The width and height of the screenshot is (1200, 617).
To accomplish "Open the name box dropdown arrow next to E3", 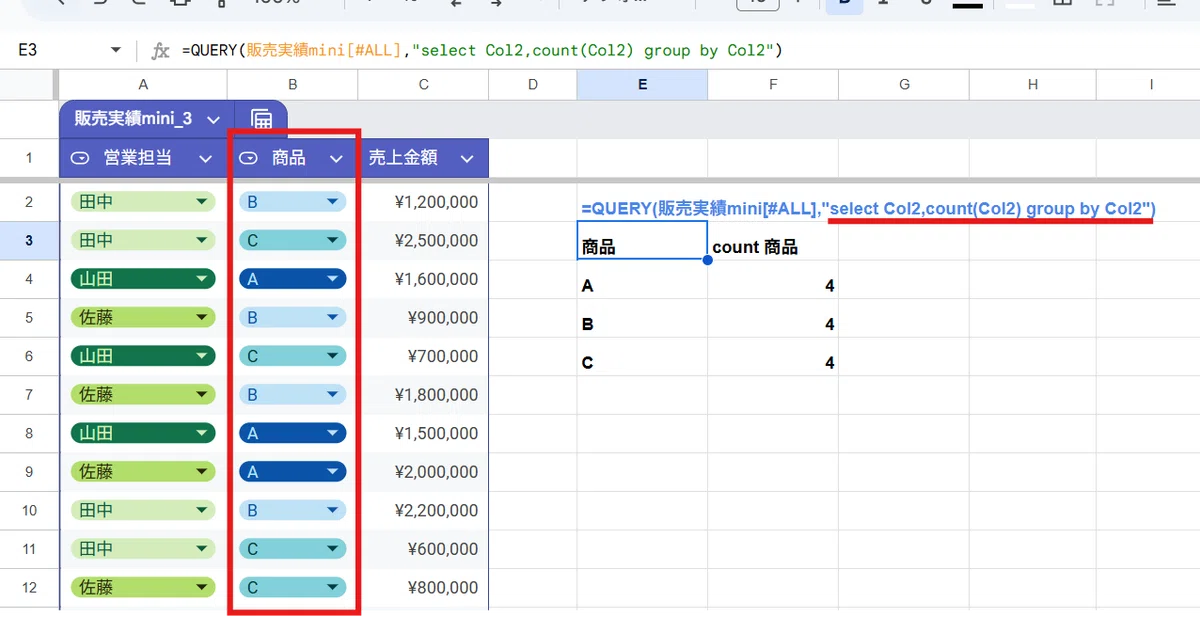I will pyautogui.click(x=116, y=50).
